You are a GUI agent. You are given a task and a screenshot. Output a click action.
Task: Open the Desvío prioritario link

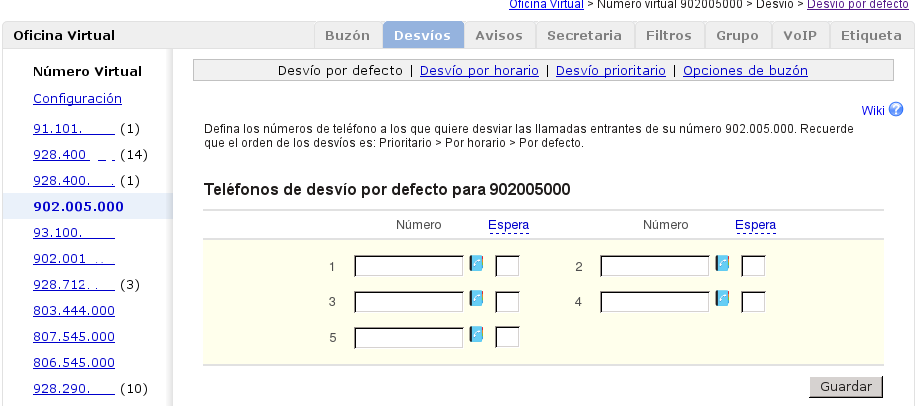[x=610, y=71]
